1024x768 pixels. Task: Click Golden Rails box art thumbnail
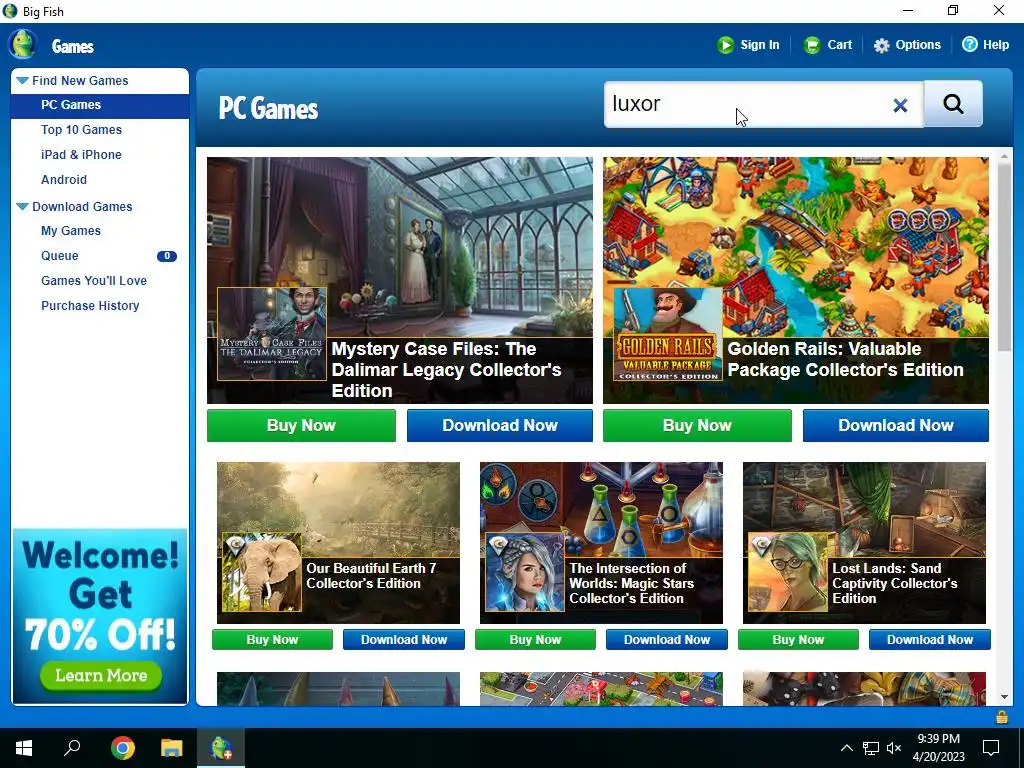tap(667, 334)
